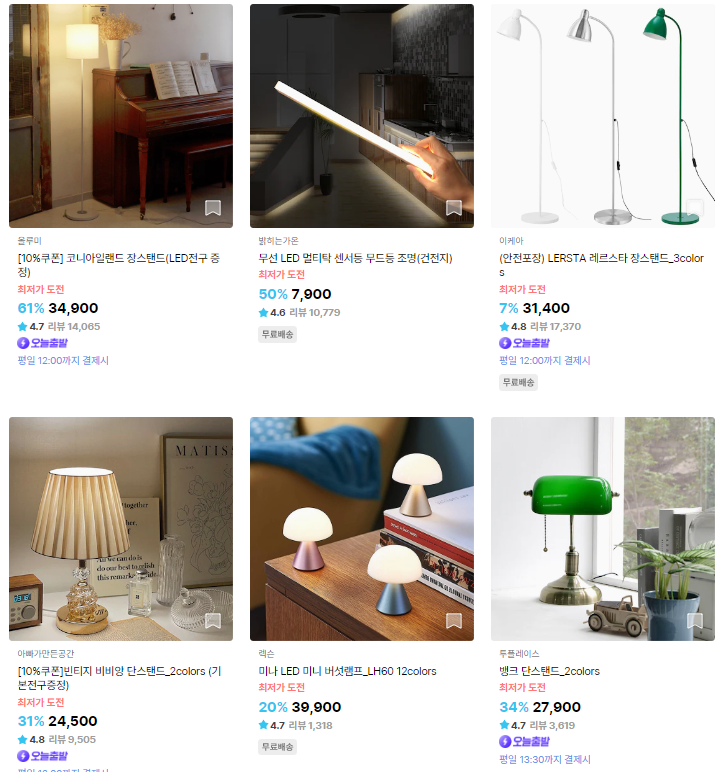The height and width of the screenshot is (772, 721).
Task: Open the three-color floor lamps image
Action: tap(602, 116)
